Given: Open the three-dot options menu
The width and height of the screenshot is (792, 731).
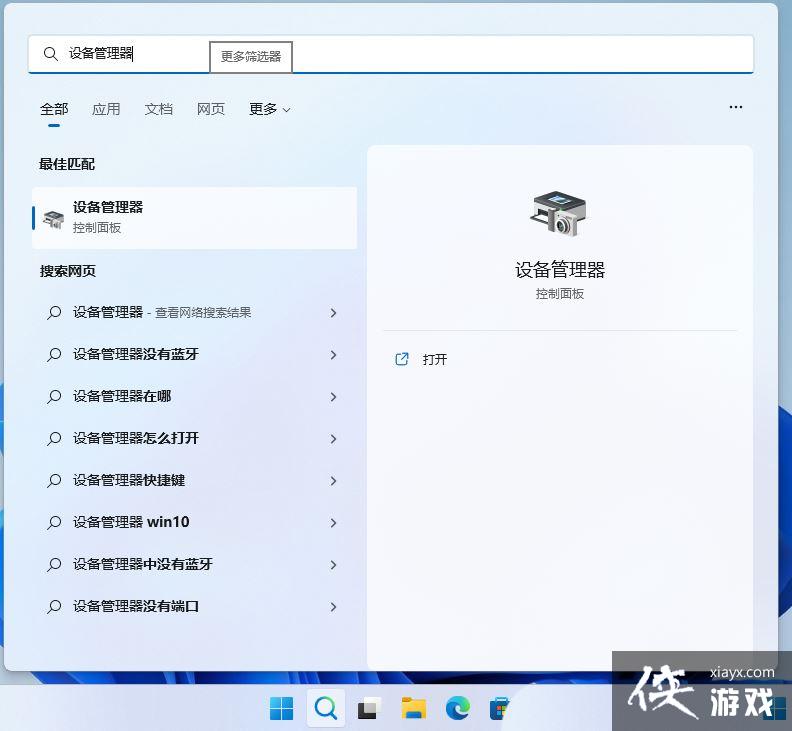Looking at the screenshot, I should pos(736,107).
